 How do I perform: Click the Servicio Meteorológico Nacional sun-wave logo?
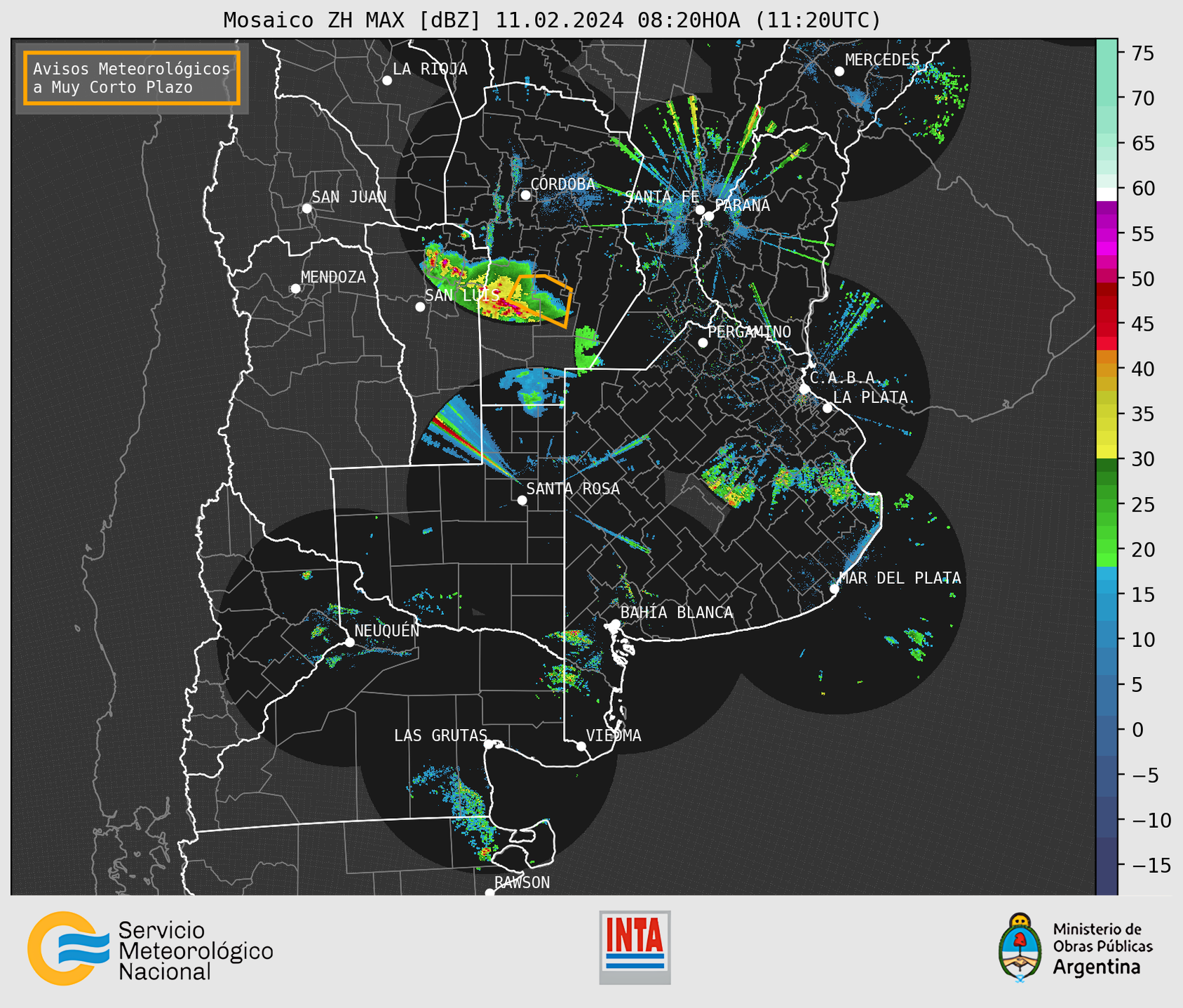click(68, 948)
